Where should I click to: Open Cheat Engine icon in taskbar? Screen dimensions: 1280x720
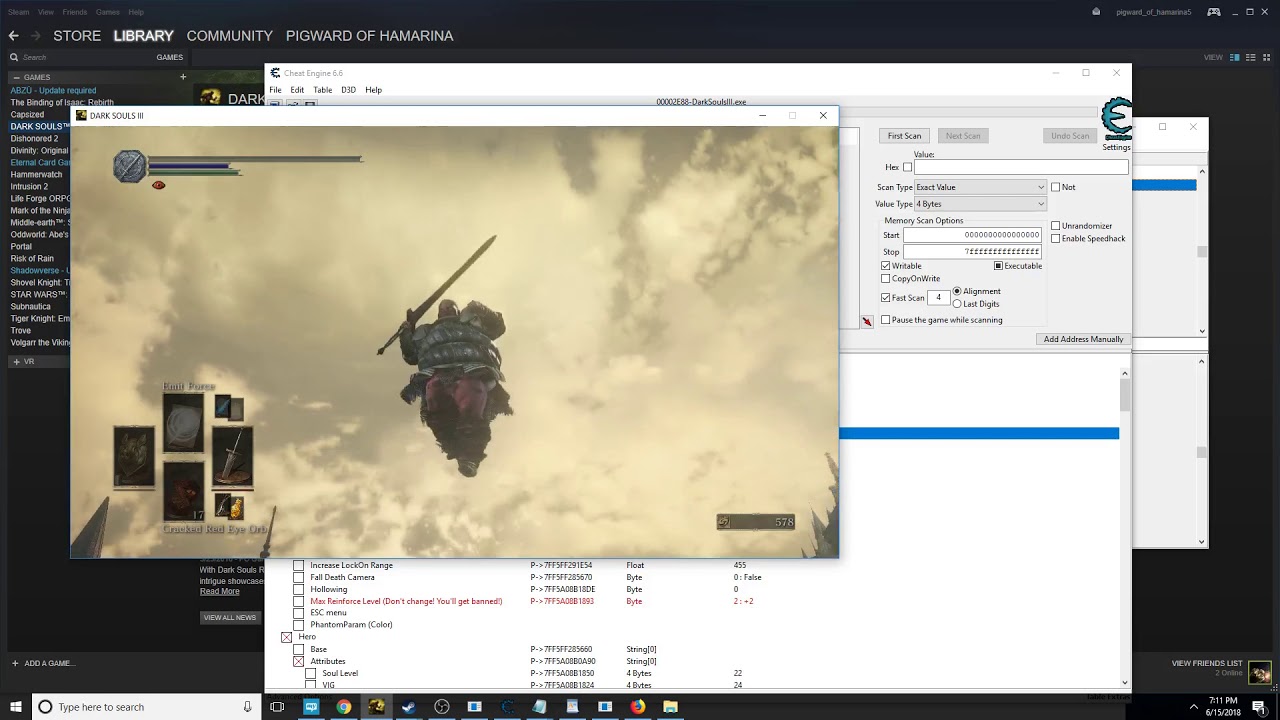tap(507, 707)
